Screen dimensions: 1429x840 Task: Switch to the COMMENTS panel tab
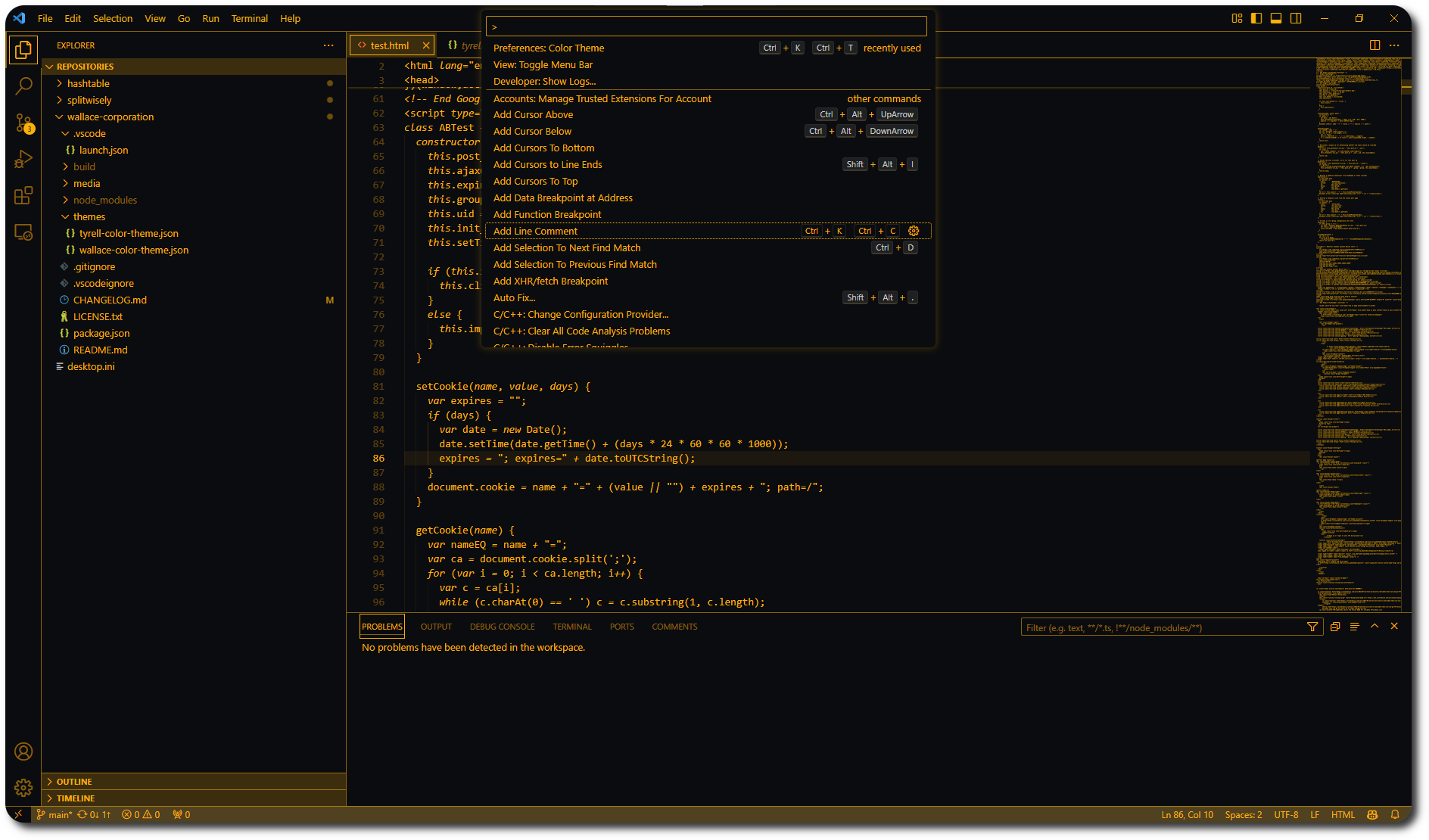pos(674,627)
